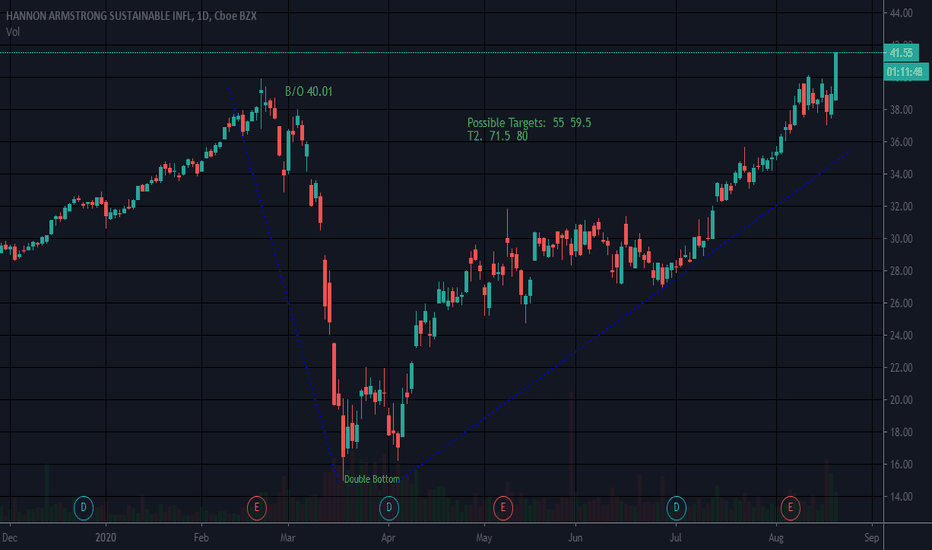Image resolution: width=932 pixels, height=550 pixels.
Task: Click the 18.00 price scale value
Action: click(x=901, y=432)
